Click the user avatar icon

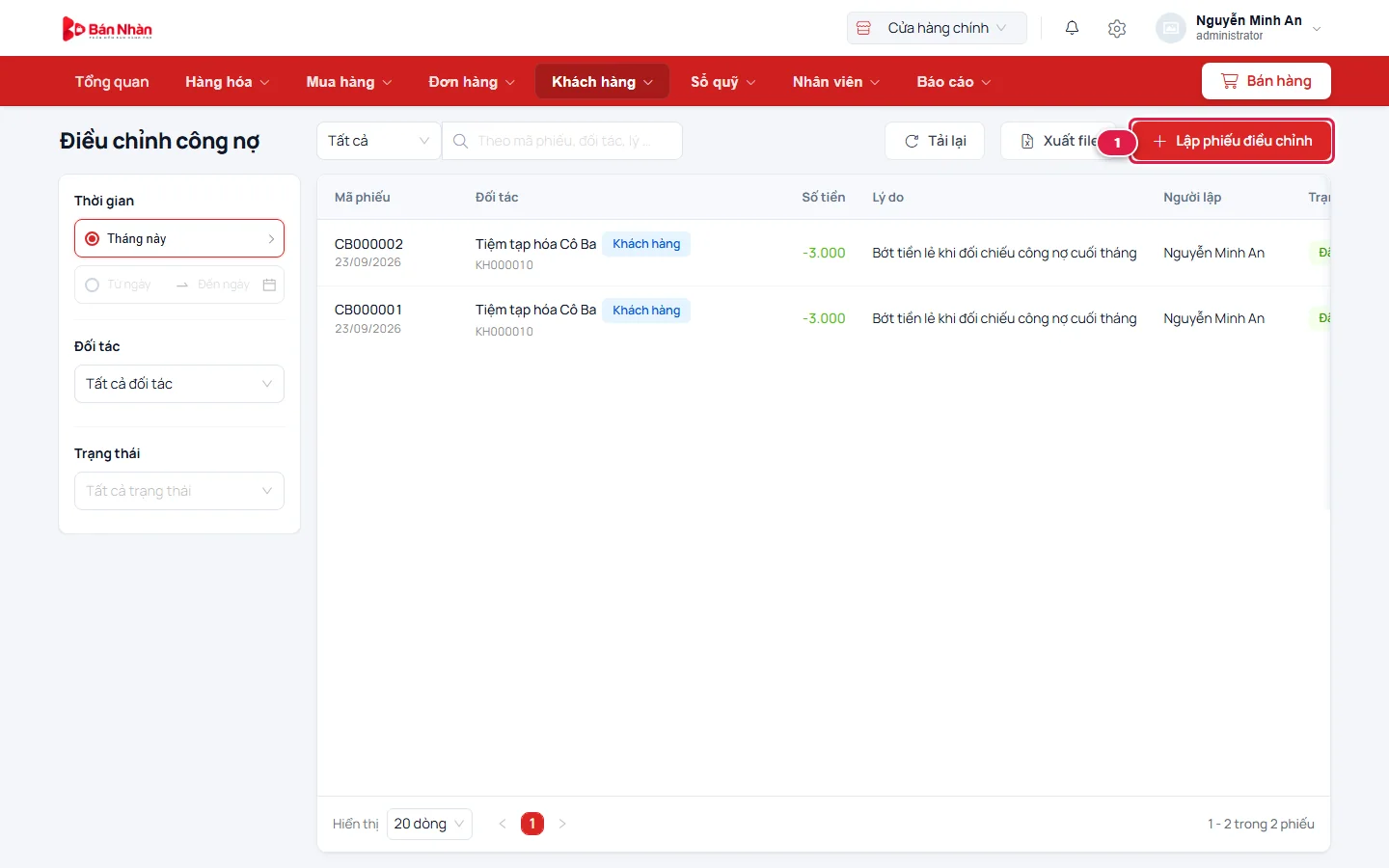[1170, 28]
